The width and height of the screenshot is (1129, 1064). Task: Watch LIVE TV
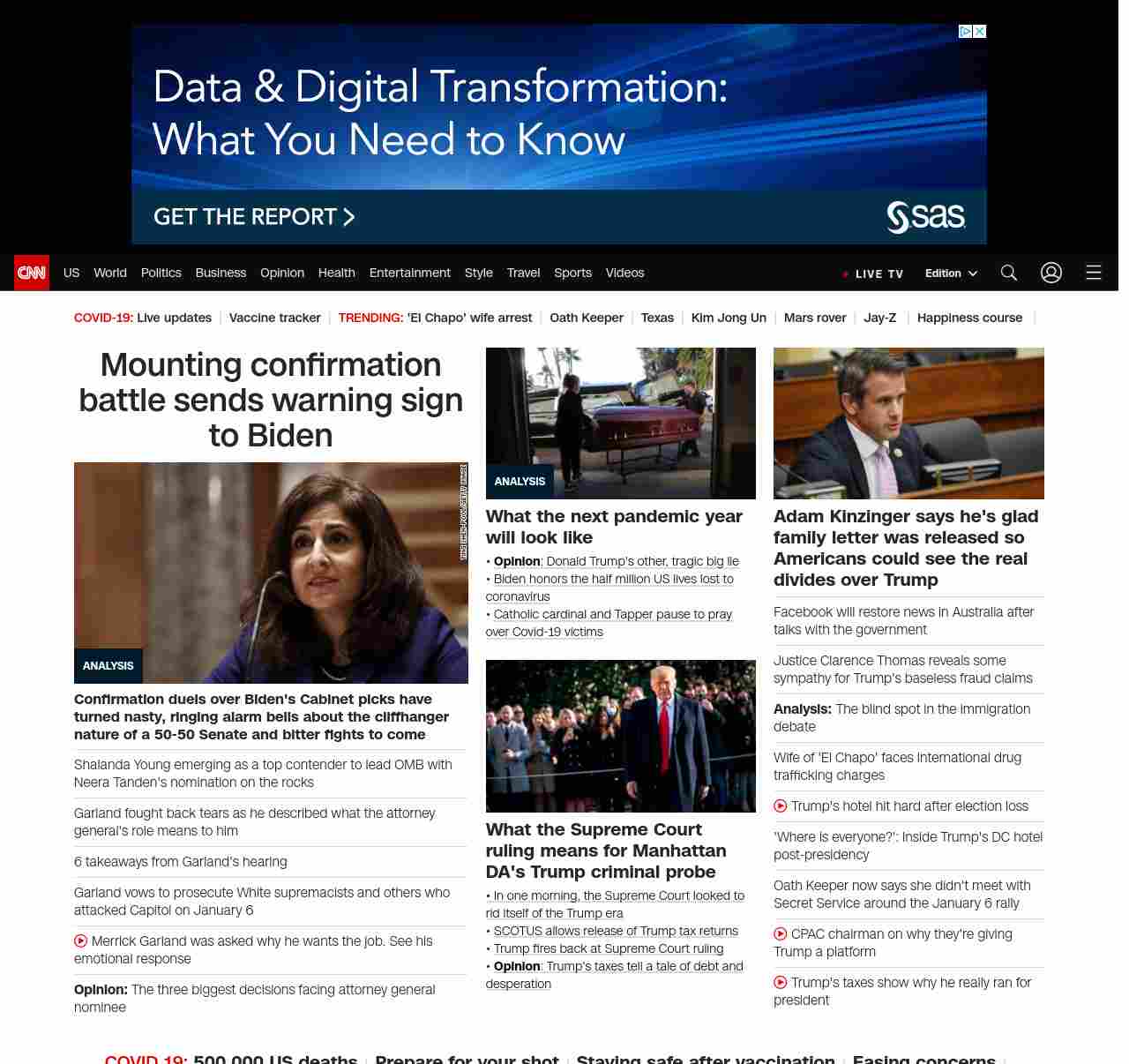[x=873, y=273]
